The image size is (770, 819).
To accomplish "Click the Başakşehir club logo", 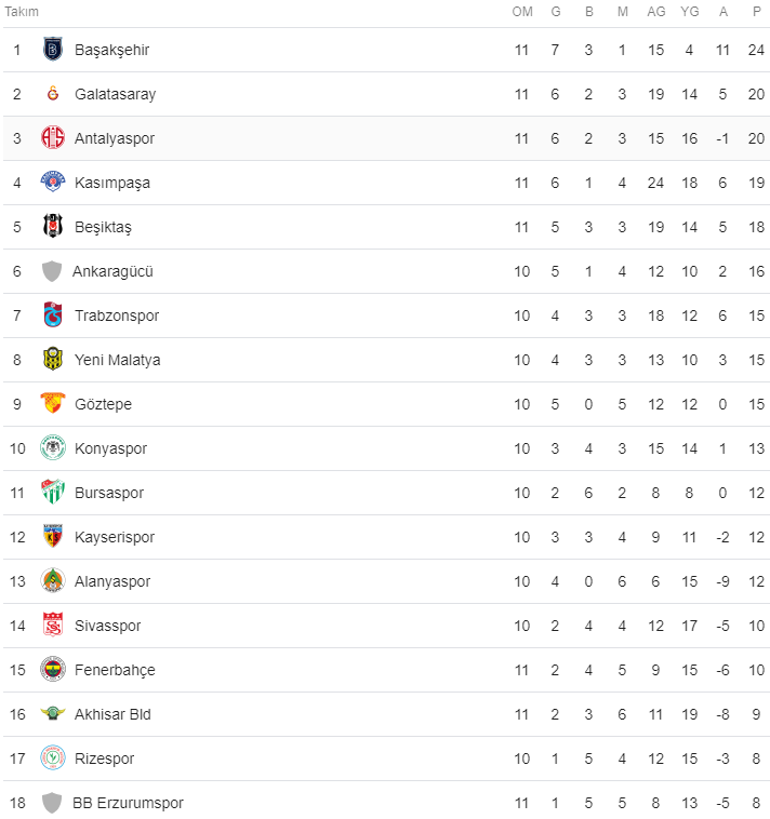I will coord(52,49).
